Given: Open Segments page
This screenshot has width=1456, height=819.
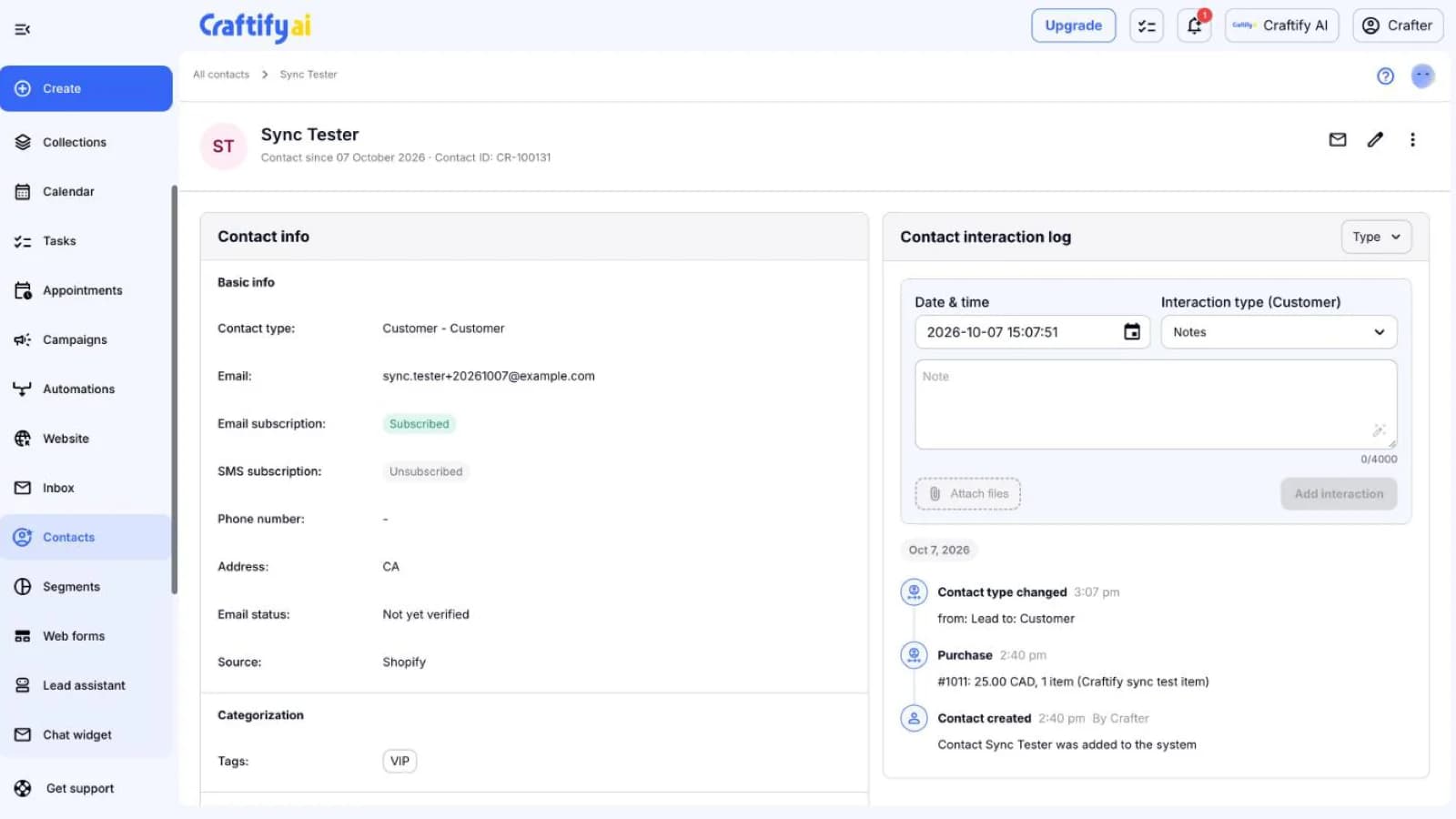Looking at the screenshot, I should (x=86, y=587).
